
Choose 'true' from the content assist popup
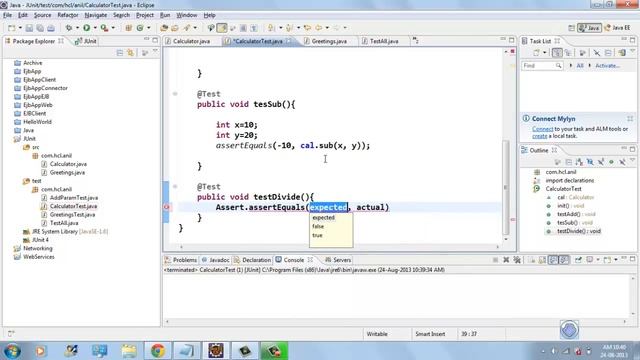pyautogui.click(x=318, y=236)
